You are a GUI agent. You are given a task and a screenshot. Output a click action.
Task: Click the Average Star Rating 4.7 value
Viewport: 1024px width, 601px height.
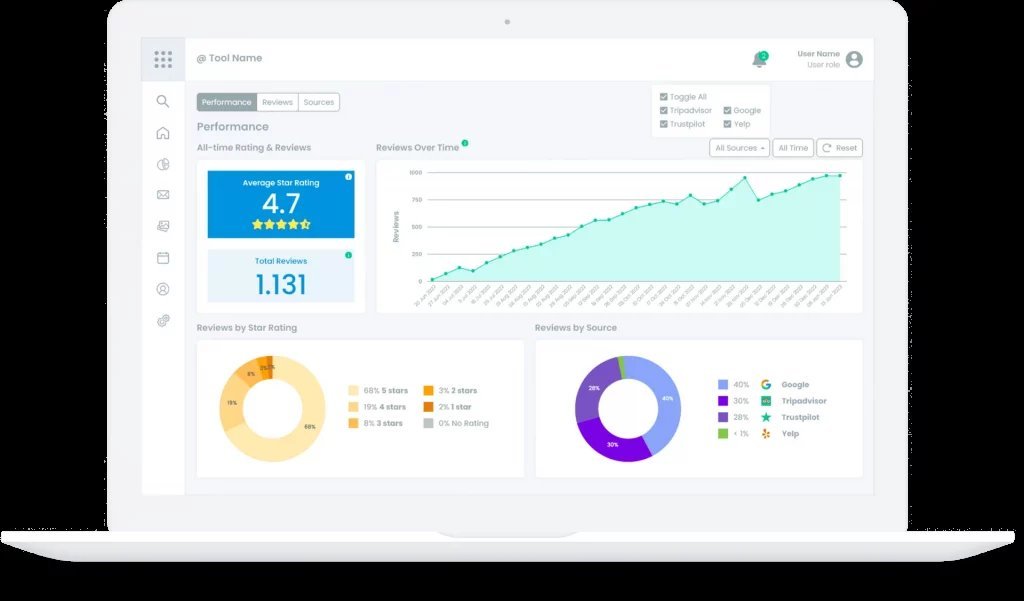coord(281,204)
